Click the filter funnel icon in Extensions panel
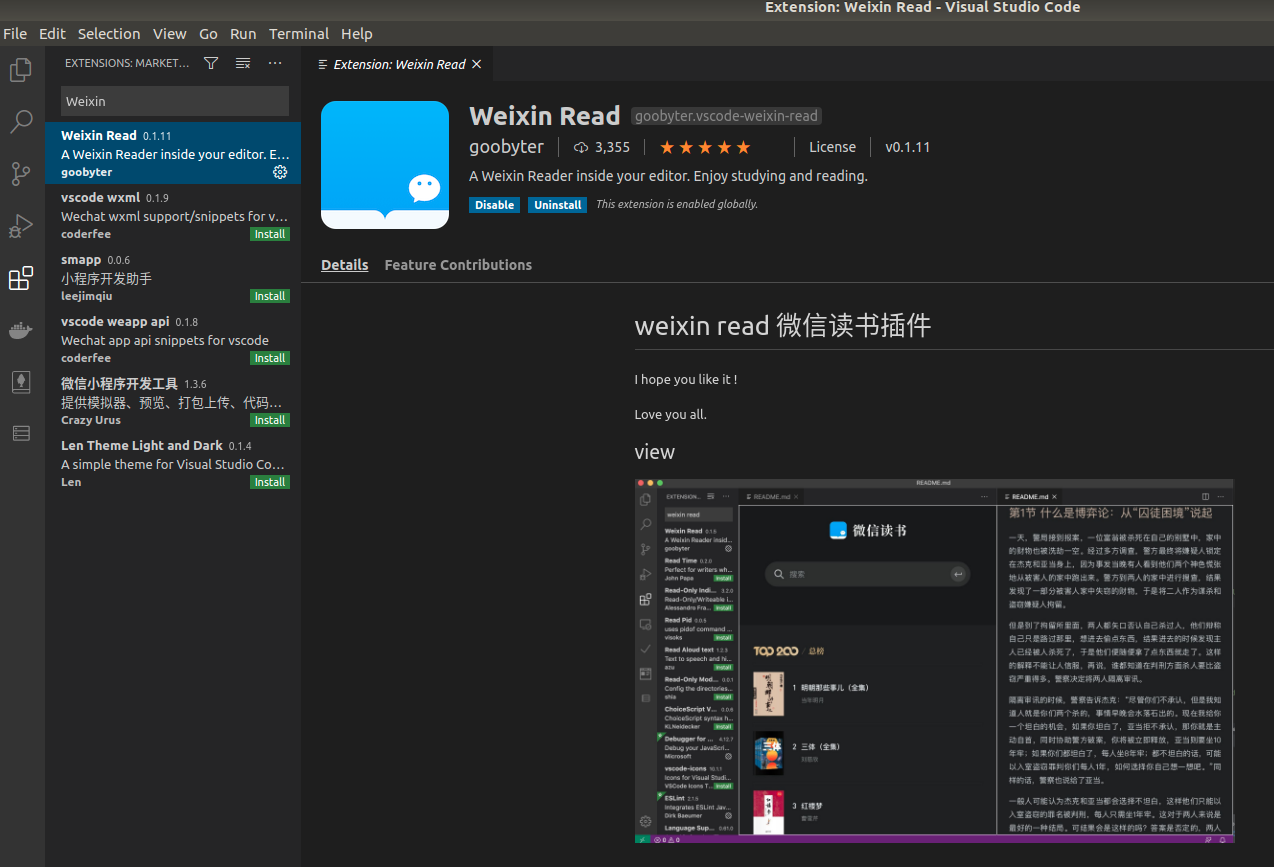The width and height of the screenshot is (1274, 867). click(210, 63)
